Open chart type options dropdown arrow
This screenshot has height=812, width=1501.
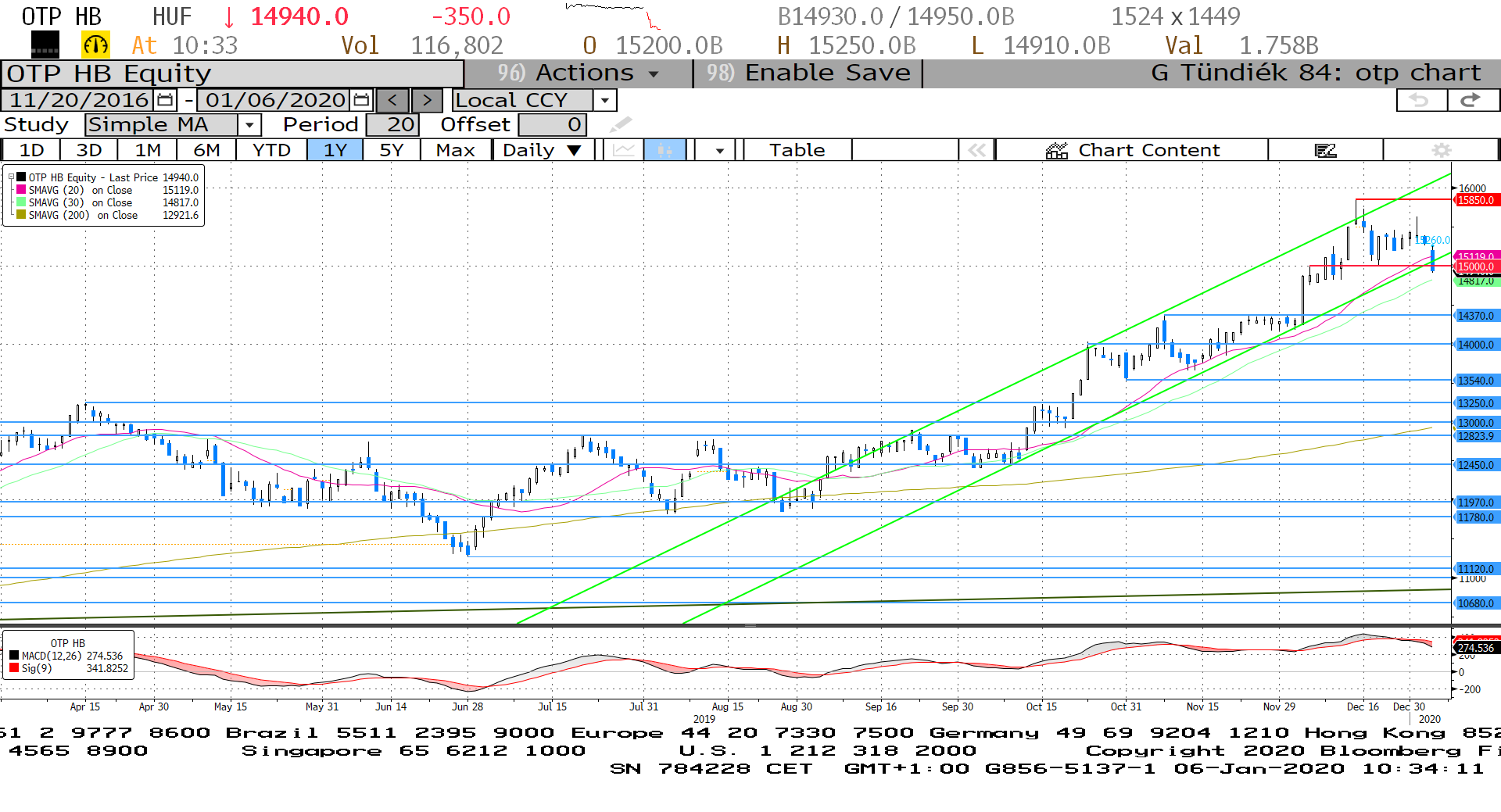pos(719,150)
